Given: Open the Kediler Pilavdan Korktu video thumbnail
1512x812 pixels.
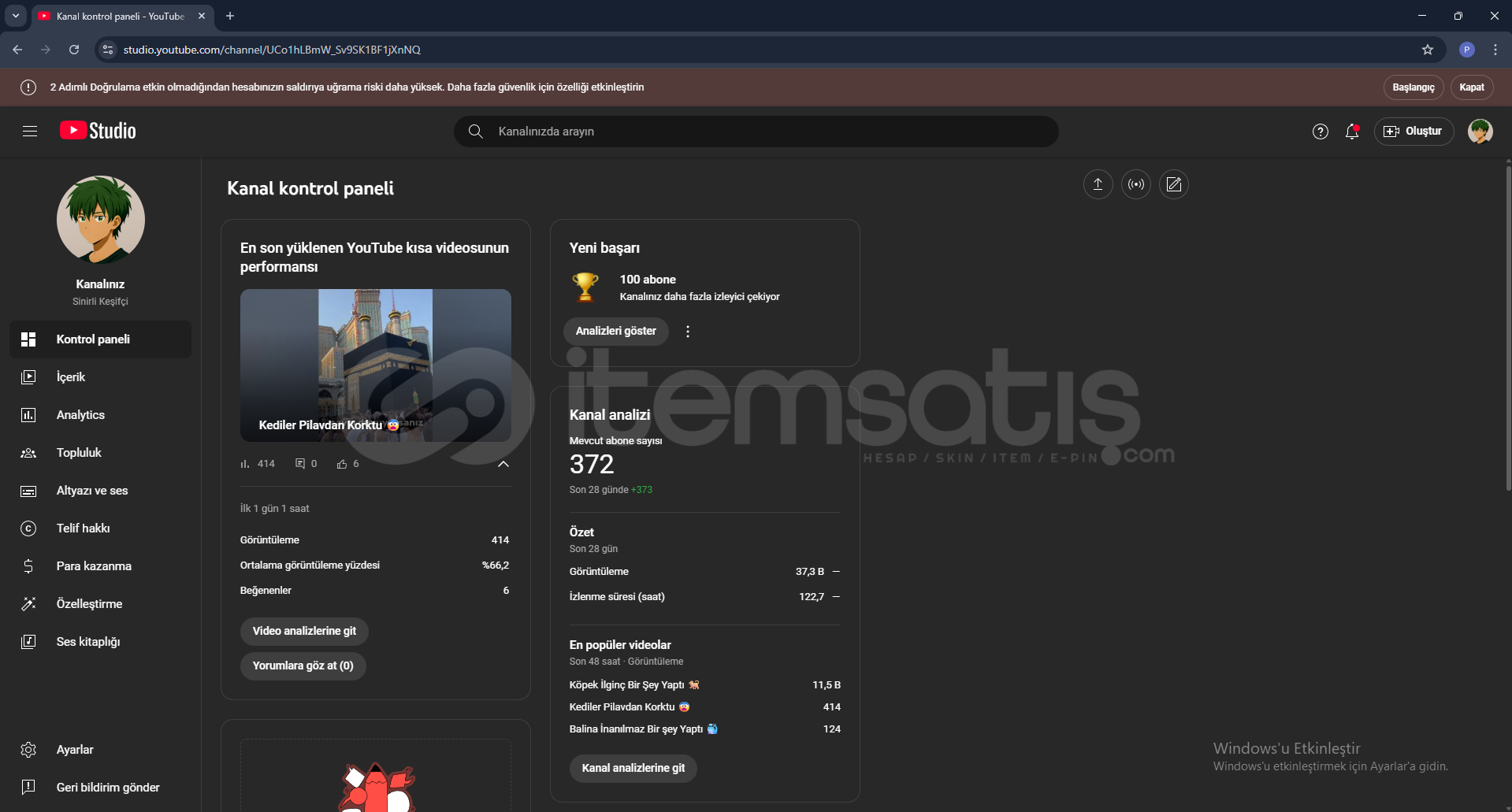Looking at the screenshot, I should (376, 365).
